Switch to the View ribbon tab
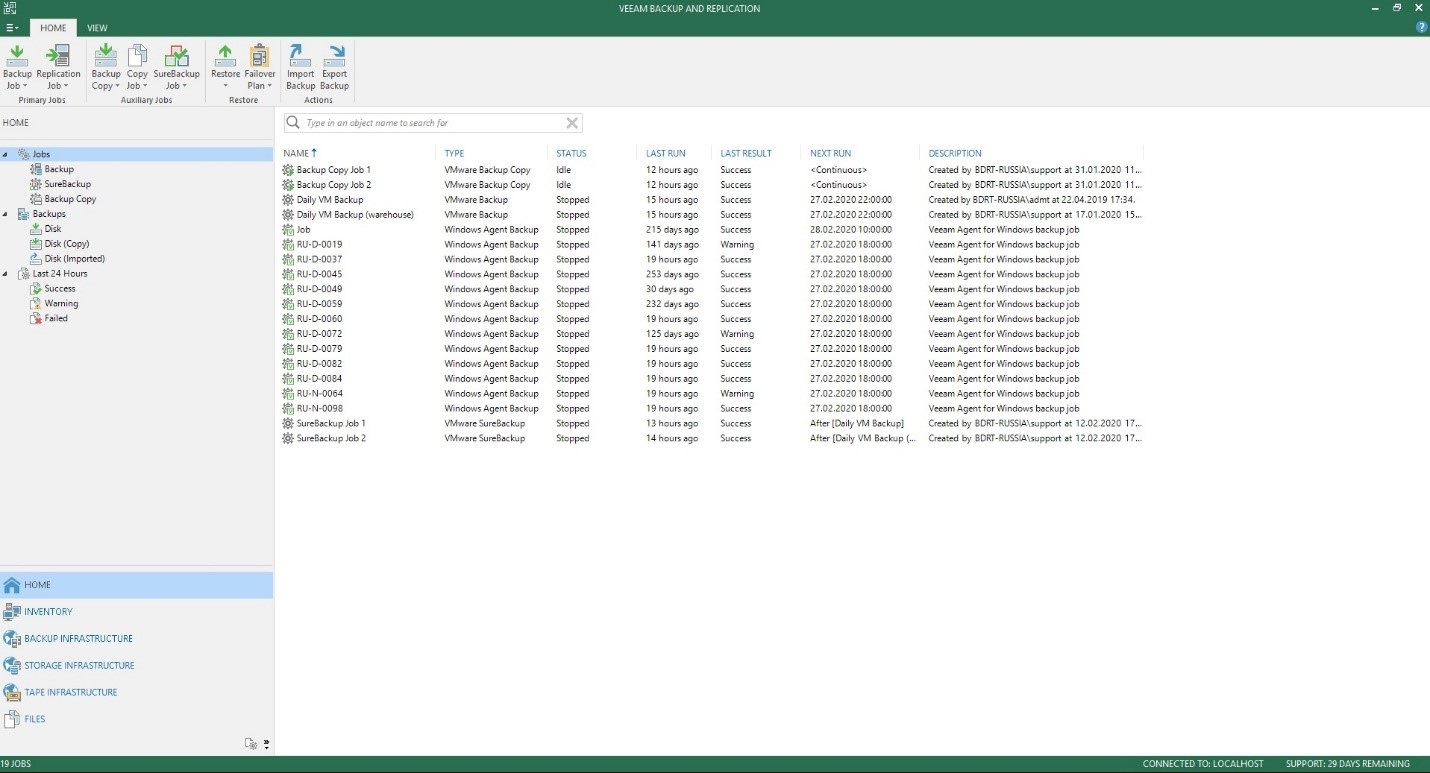The width and height of the screenshot is (1430, 773). point(97,28)
